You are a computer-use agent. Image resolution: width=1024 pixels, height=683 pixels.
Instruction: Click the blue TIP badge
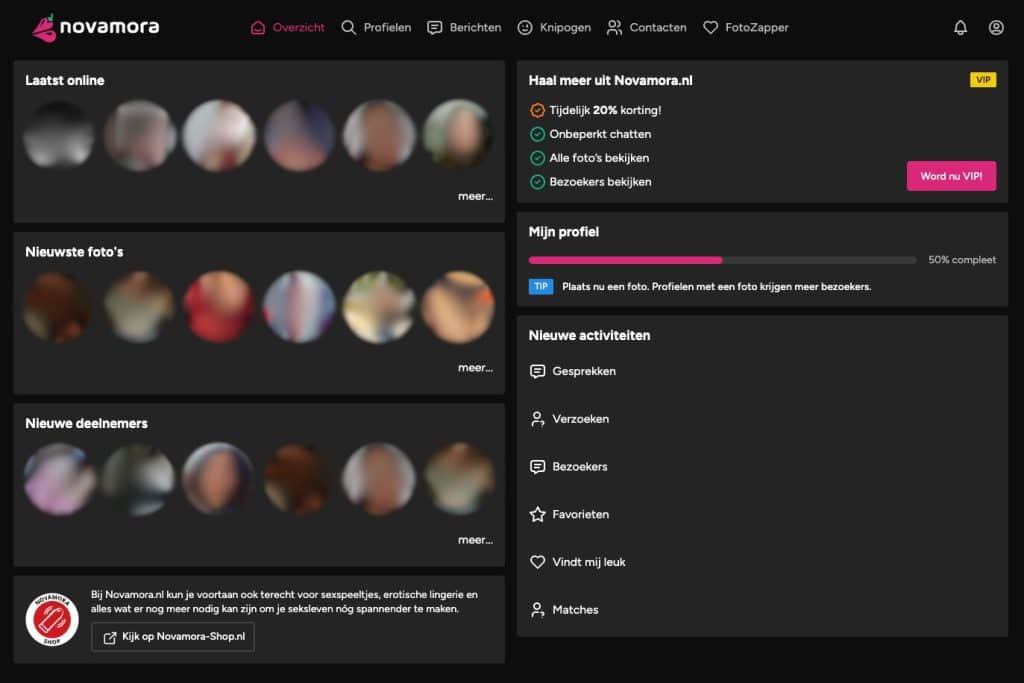point(541,287)
